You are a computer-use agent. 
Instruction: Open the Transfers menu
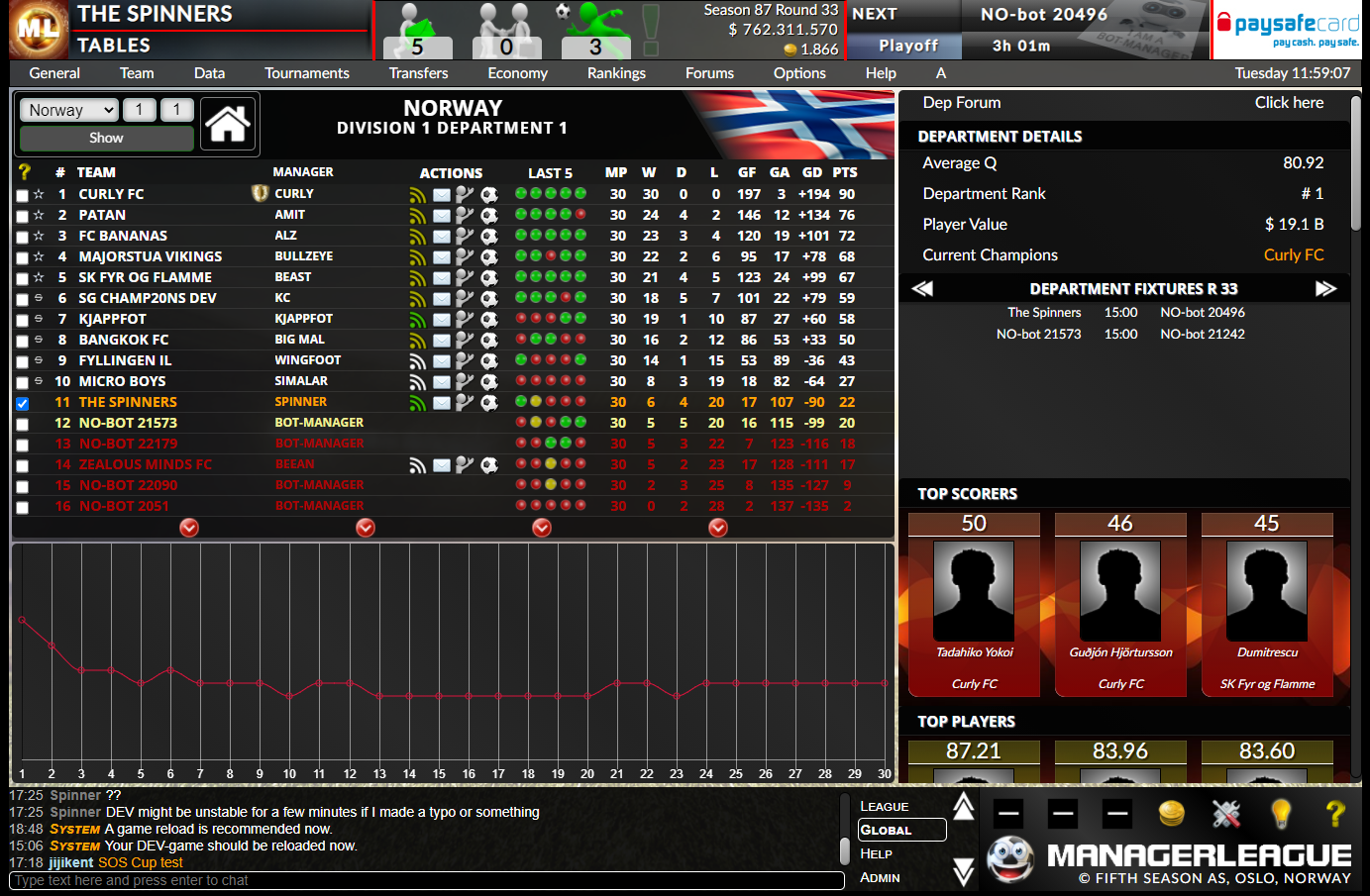[x=418, y=73]
